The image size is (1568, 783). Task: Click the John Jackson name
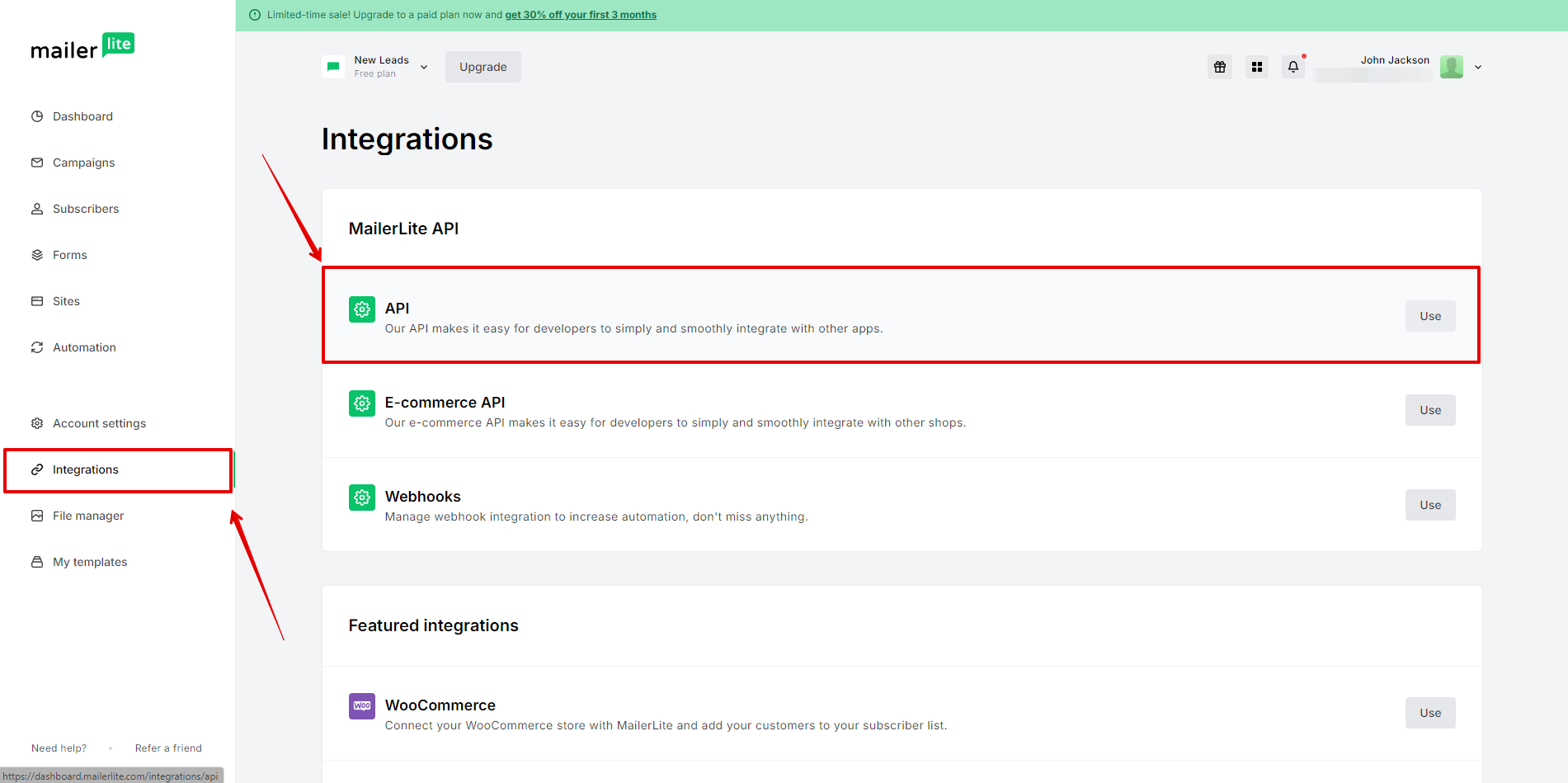click(x=1395, y=60)
